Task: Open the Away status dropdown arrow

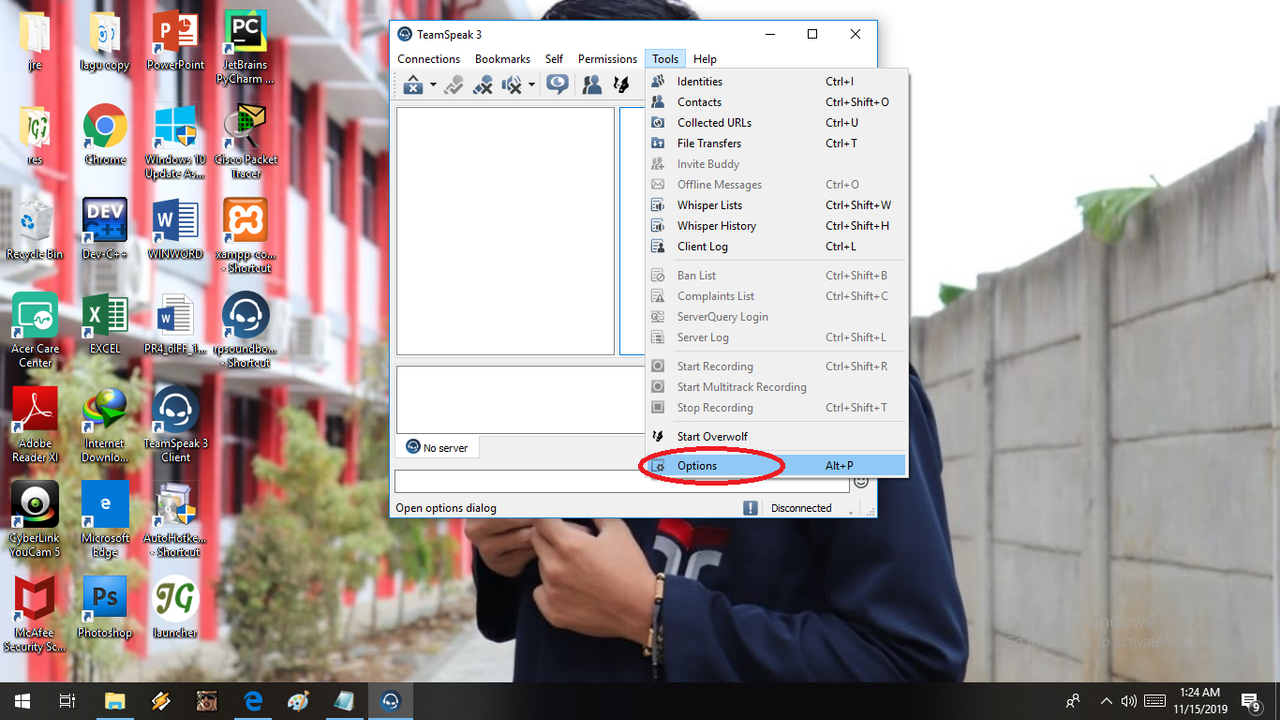Action: (x=433, y=87)
